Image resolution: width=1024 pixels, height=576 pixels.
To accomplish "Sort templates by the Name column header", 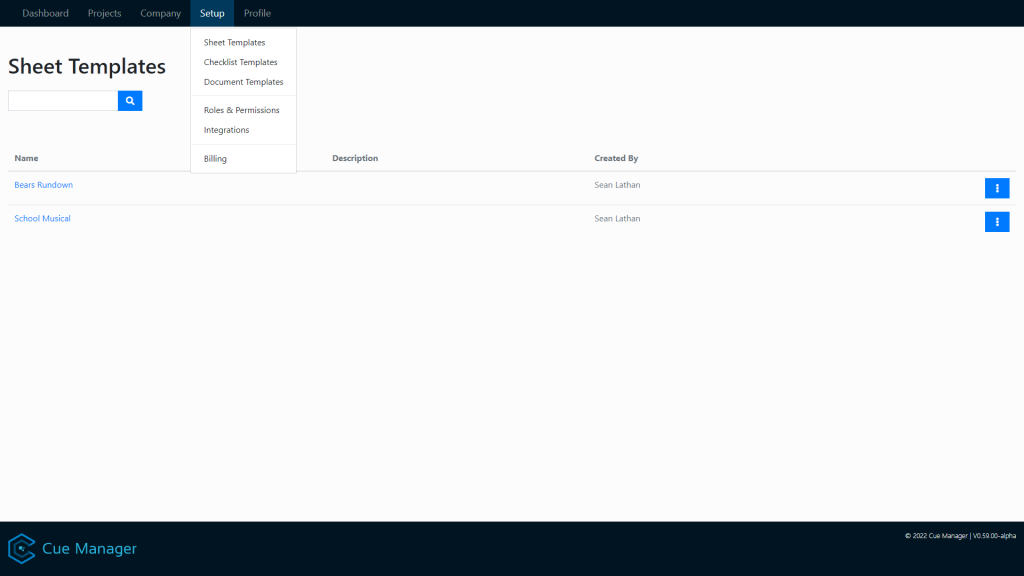I will coord(25,158).
